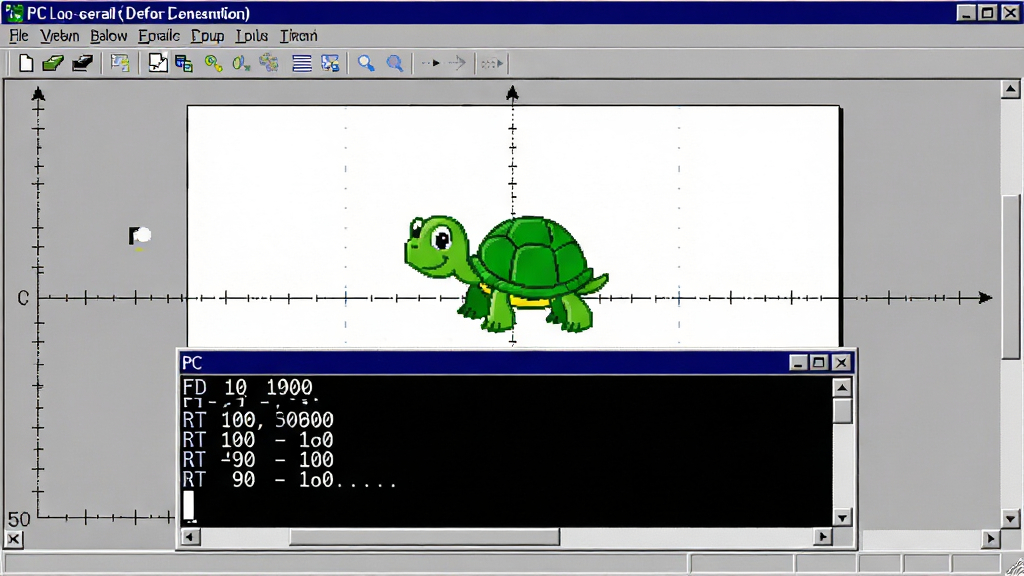Click the main window's horizontal scrollbar right arrow
The image size is (1024, 576).
click(991, 539)
